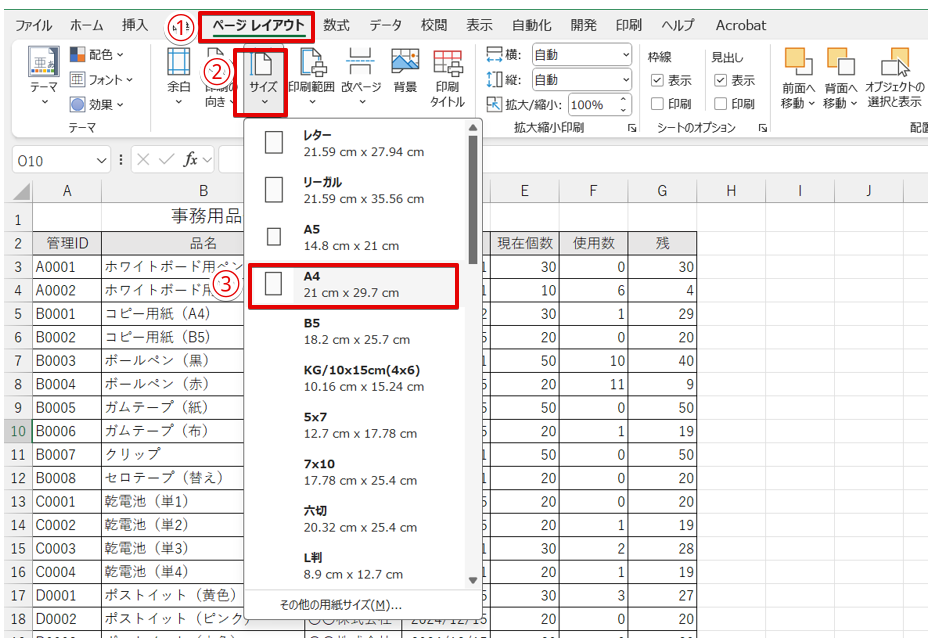
Task: Open the ファイル (File) menu
Action: pos(33,25)
